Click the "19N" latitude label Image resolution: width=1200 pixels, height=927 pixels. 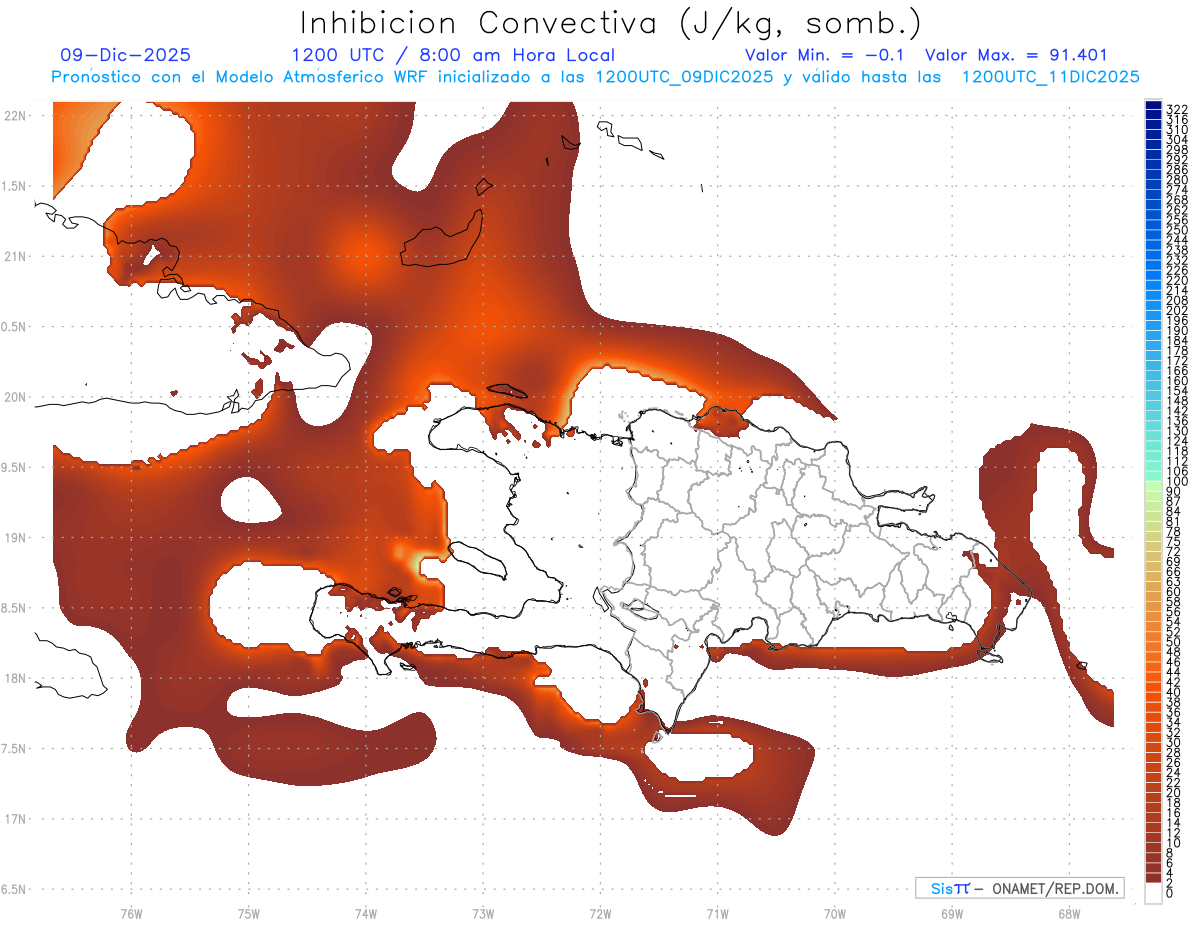click(15, 538)
